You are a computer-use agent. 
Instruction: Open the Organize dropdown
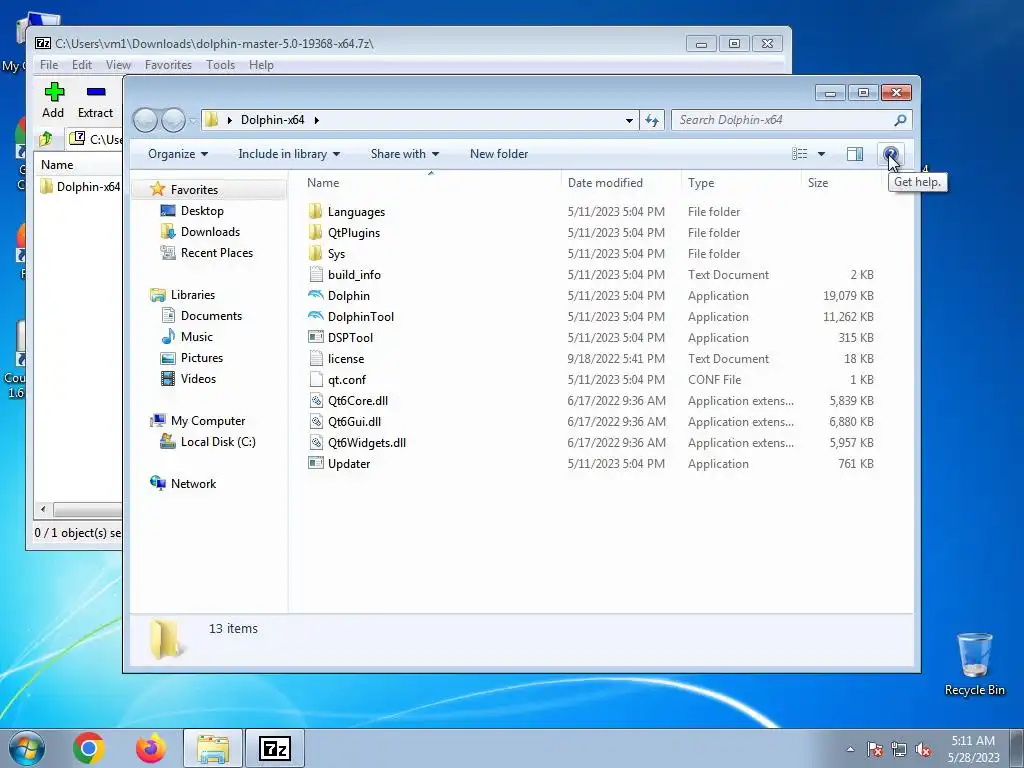pyautogui.click(x=178, y=154)
